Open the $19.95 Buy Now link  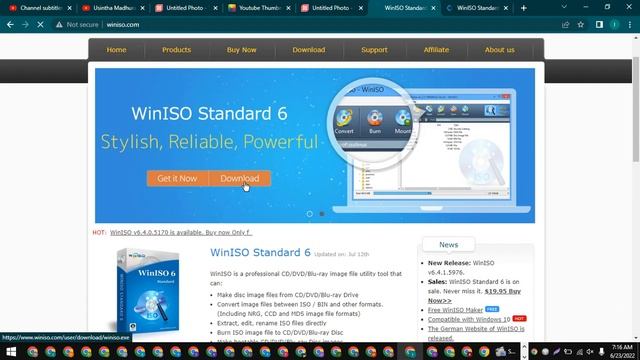coord(474,296)
